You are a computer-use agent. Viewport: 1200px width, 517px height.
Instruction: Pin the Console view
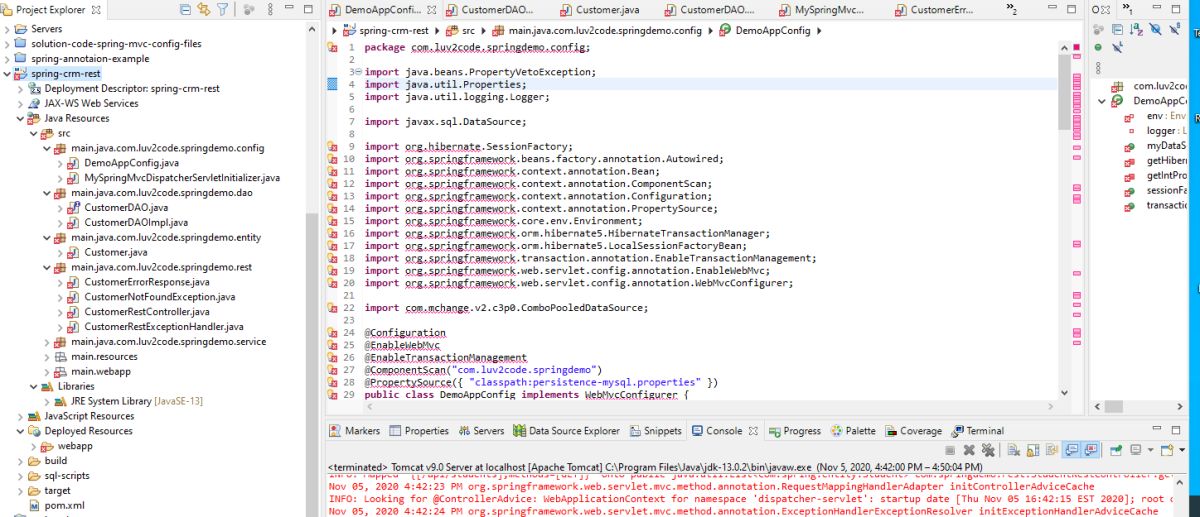coord(1115,450)
